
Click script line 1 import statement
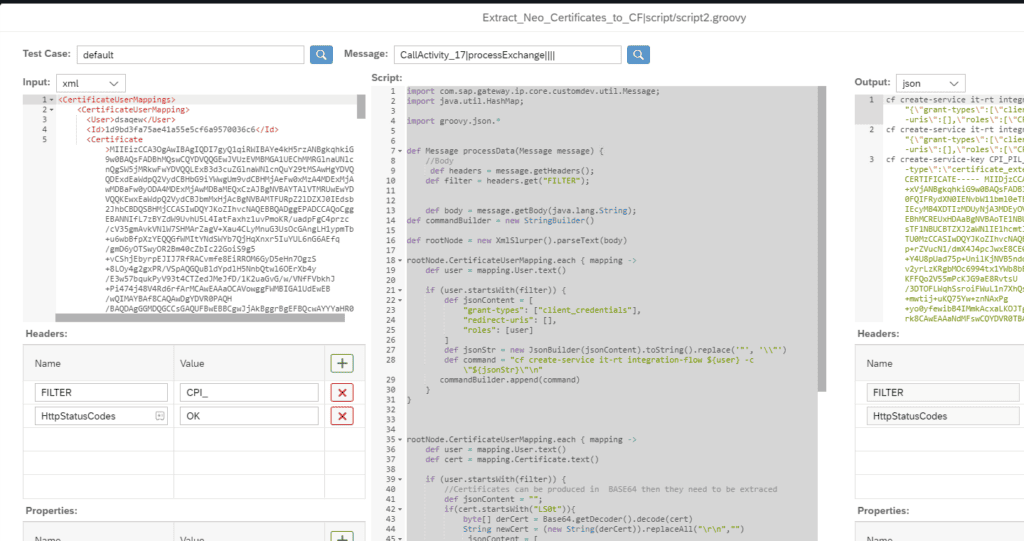tap(533, 91)
